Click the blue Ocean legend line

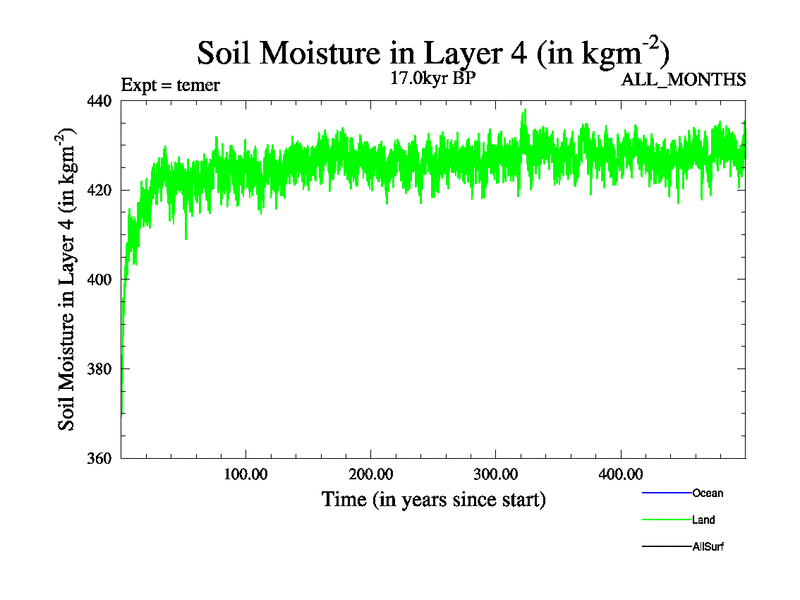[665, 493]
